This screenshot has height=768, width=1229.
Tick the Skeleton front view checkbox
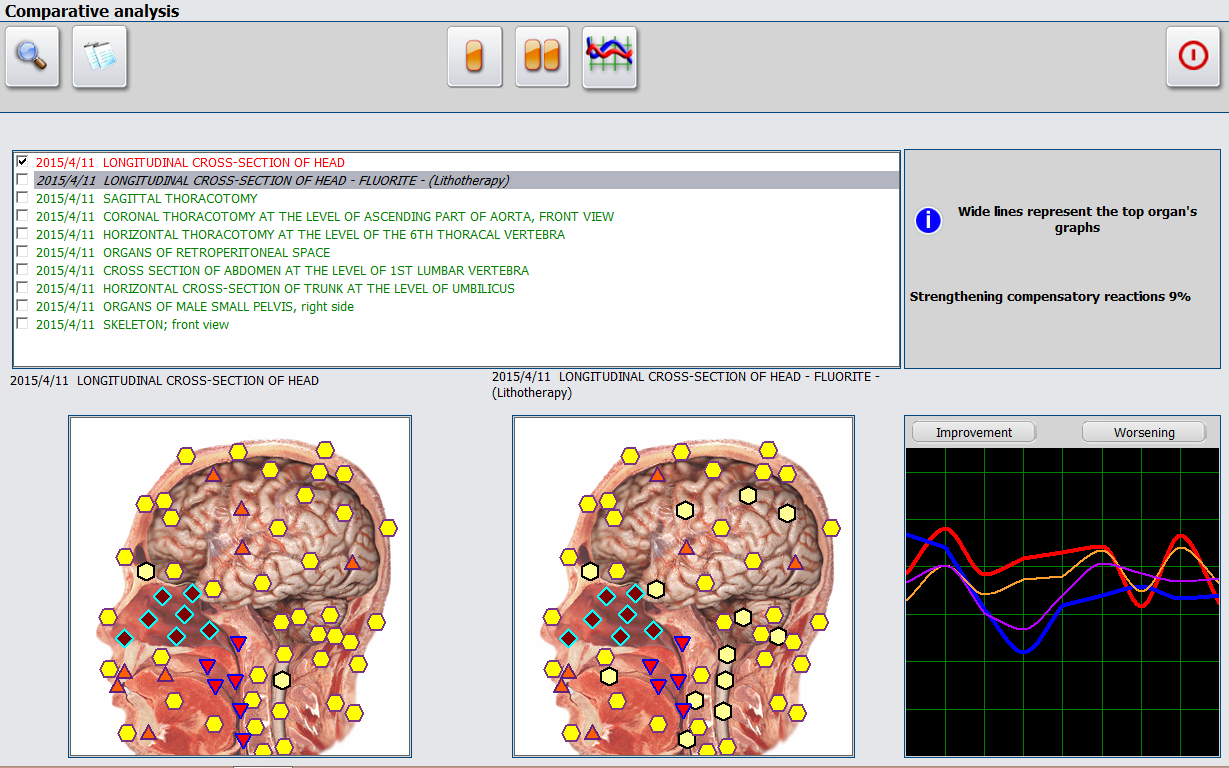pyautogui.click(x=23, y=324)
